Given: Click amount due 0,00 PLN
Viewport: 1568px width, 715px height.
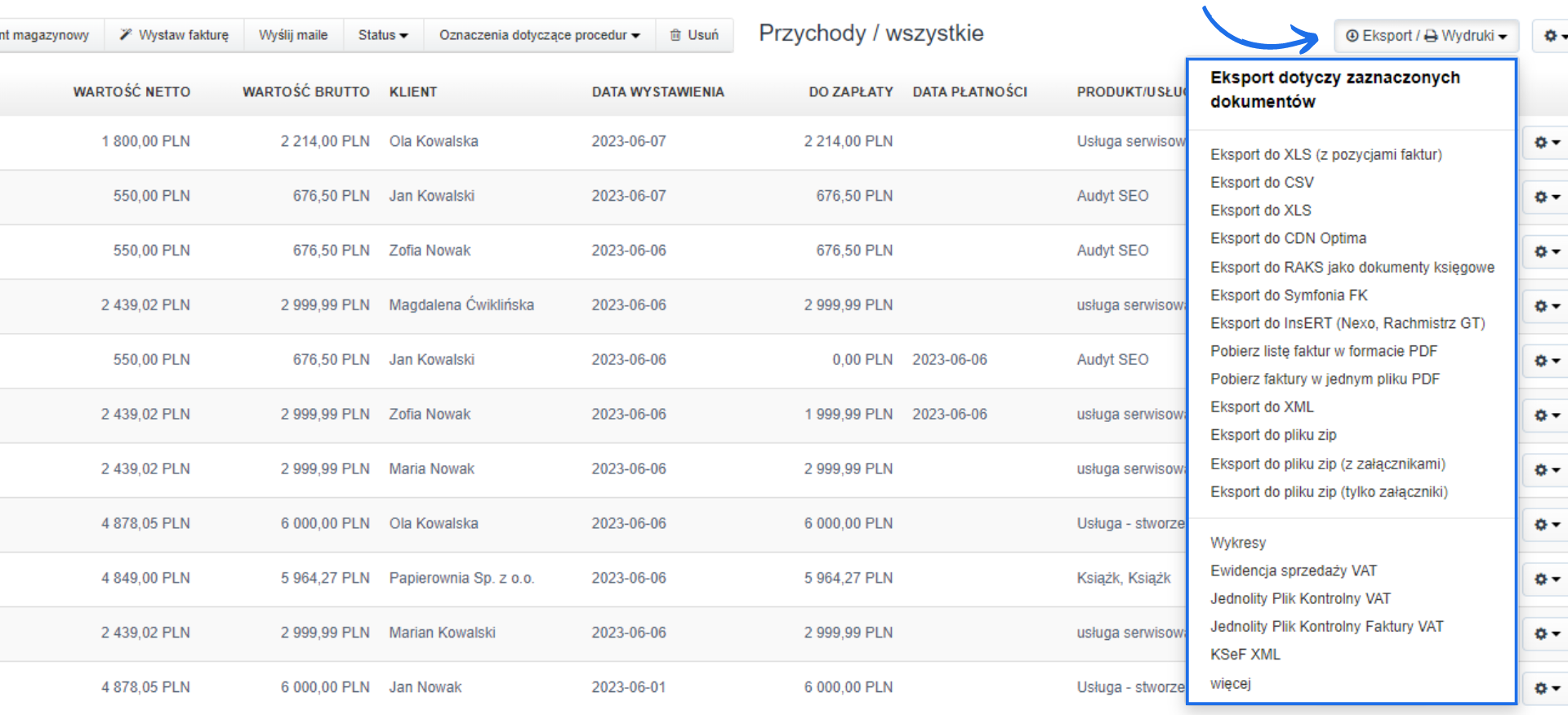Looking at the screenshot, I should (862, 359).
